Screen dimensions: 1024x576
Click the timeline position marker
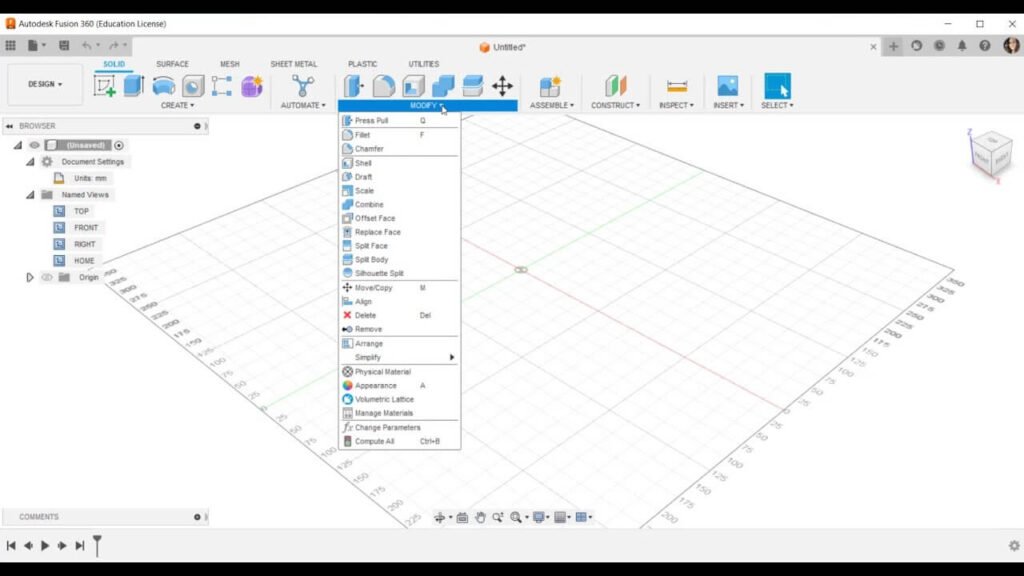tap(97, 545)
